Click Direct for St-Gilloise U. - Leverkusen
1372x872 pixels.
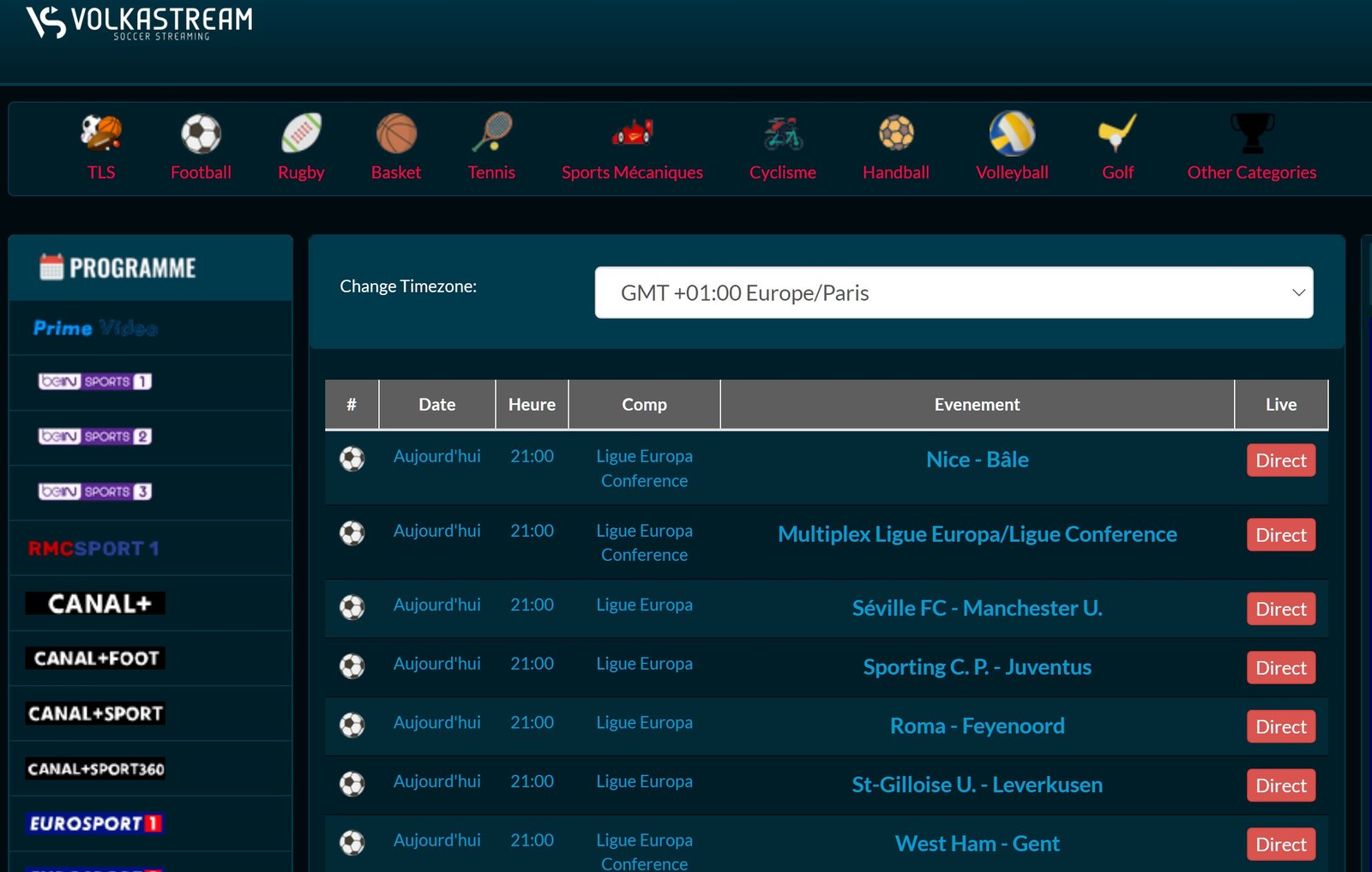tap(1281, 785)
